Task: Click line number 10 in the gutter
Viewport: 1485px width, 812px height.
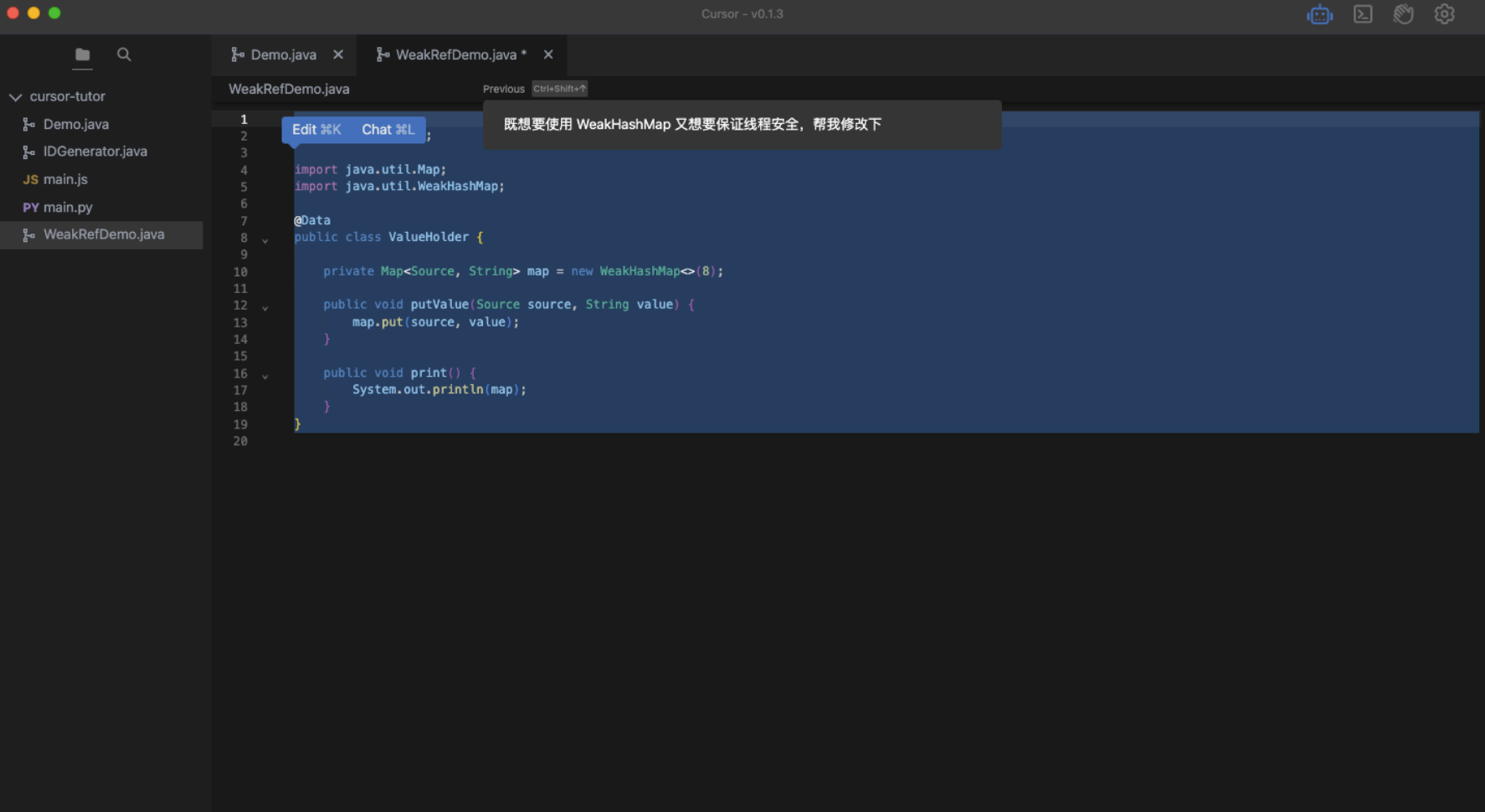Action: pos(240,272)
